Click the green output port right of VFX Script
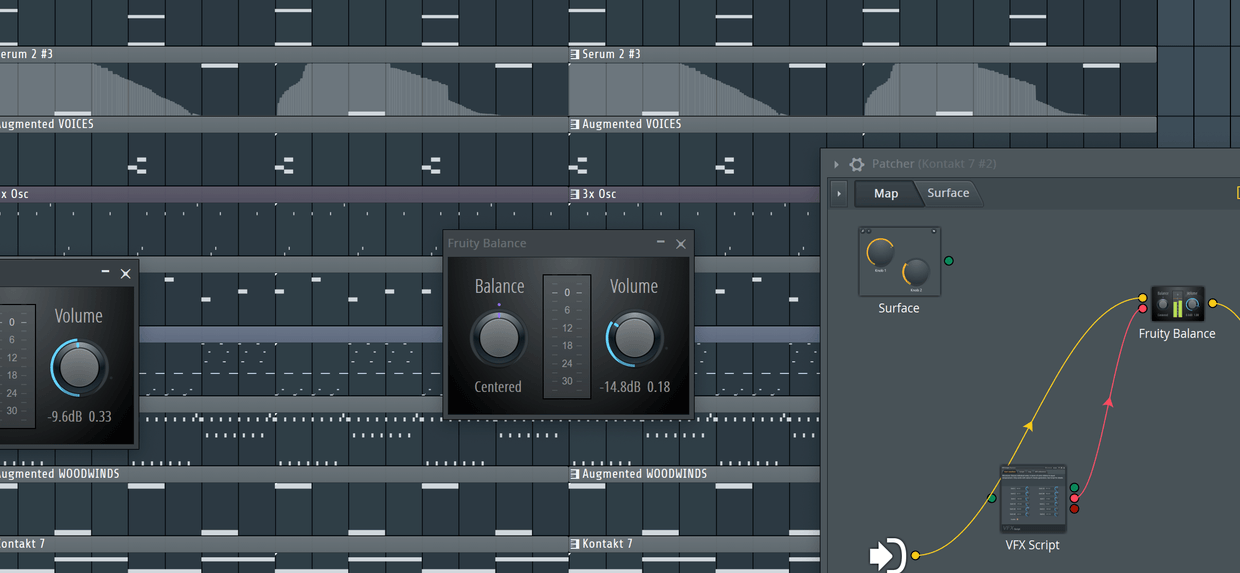The image size is (1240, 573). click(1074, 488)
